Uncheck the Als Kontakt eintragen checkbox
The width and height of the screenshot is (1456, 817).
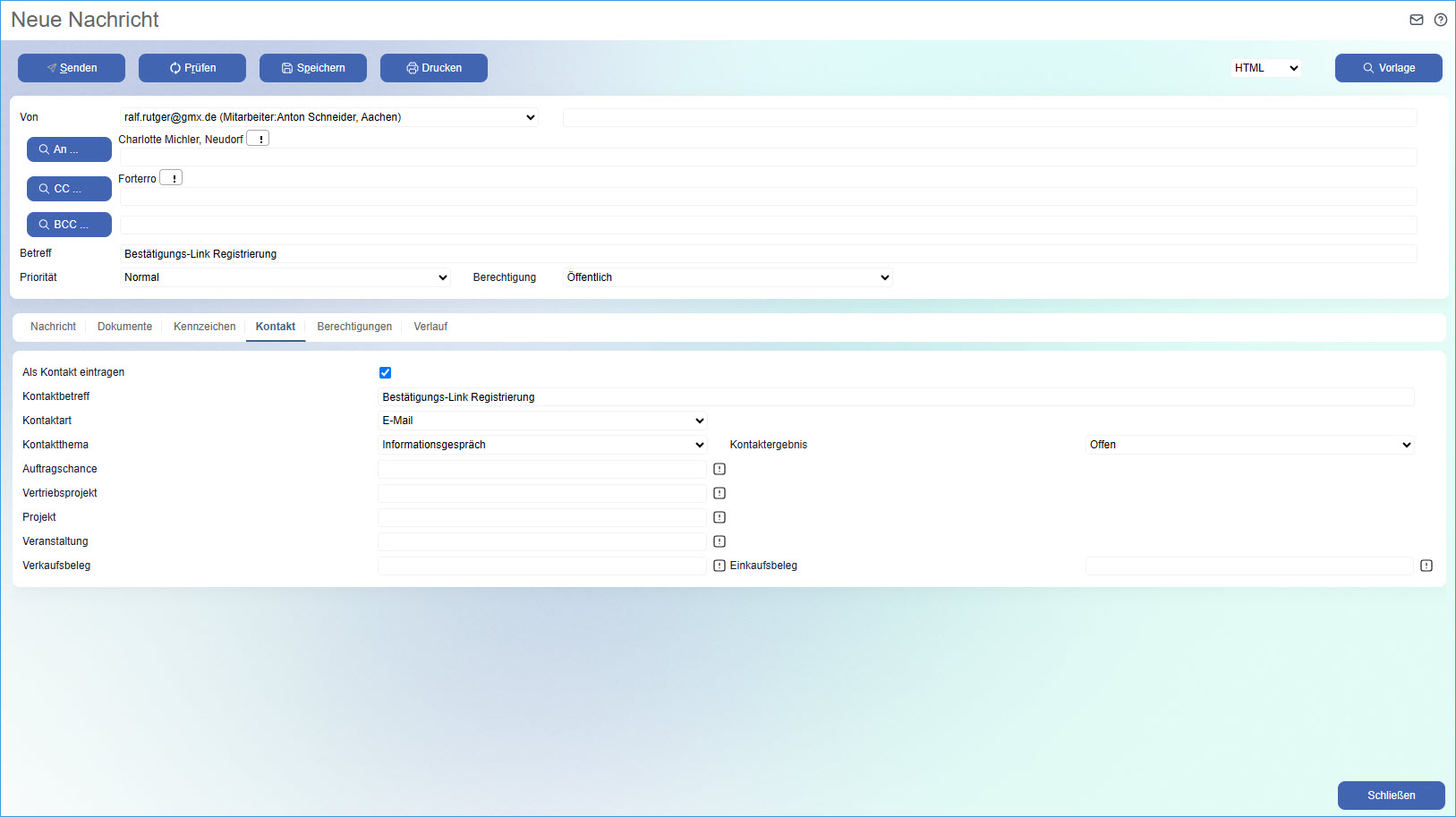coord(386,373)
